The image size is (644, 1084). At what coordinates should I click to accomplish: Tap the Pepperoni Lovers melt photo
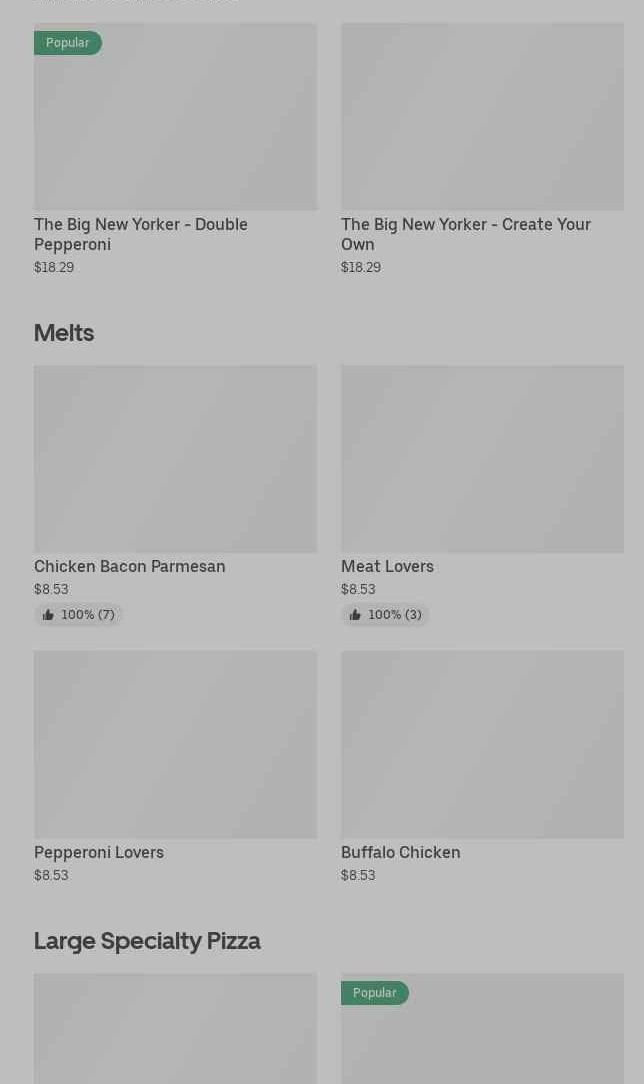pos(175,745)
